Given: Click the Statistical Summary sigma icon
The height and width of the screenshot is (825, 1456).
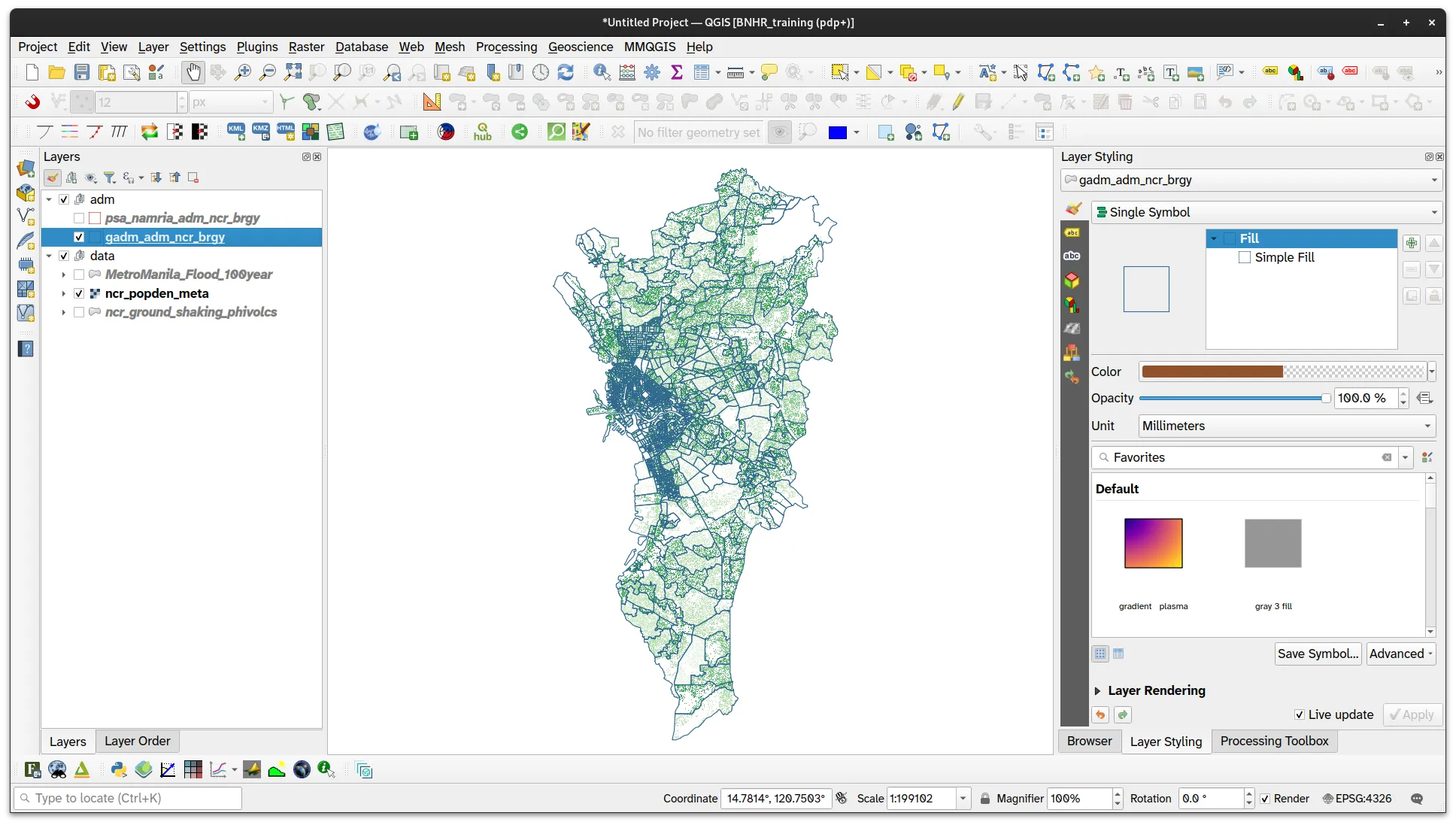Looking at the screenshot, I should click(677, 72).
